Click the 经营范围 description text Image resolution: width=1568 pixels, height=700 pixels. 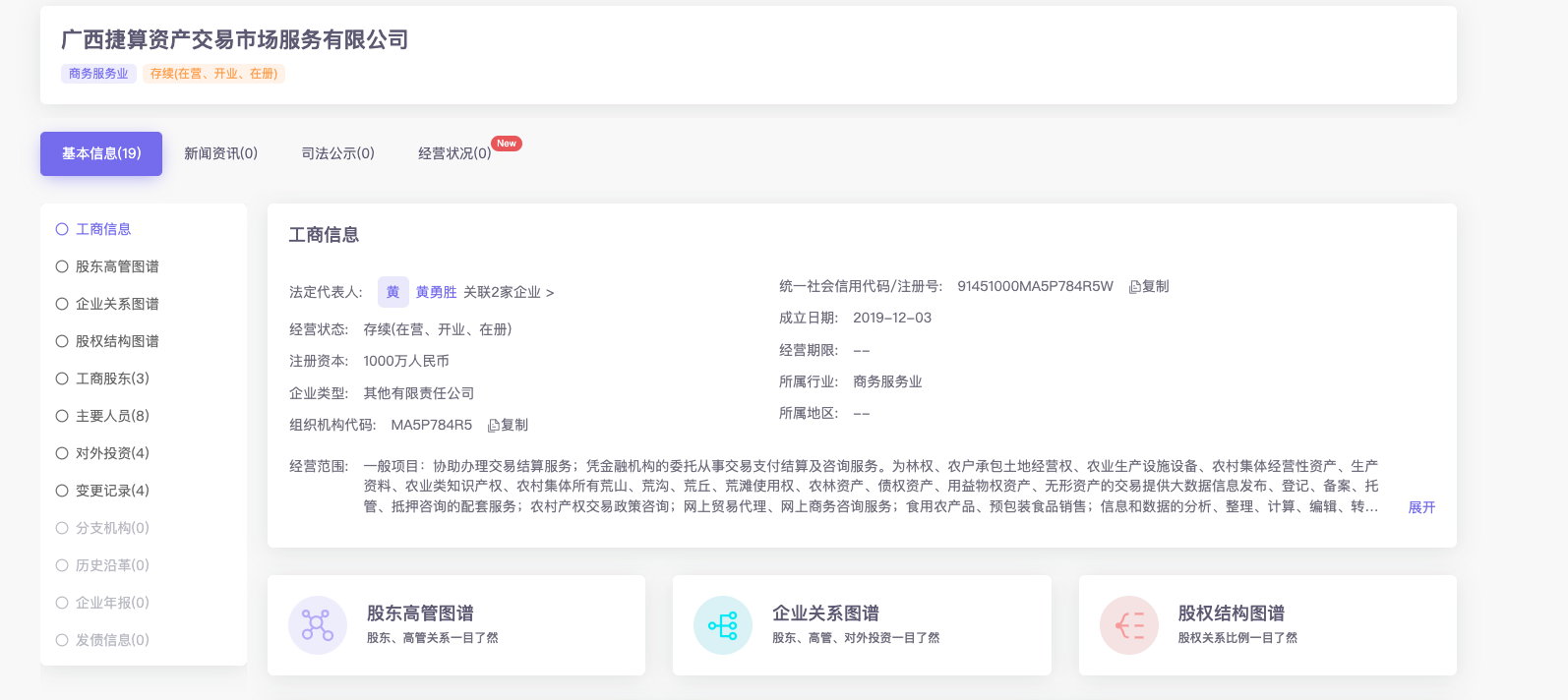tap(871, 487)
